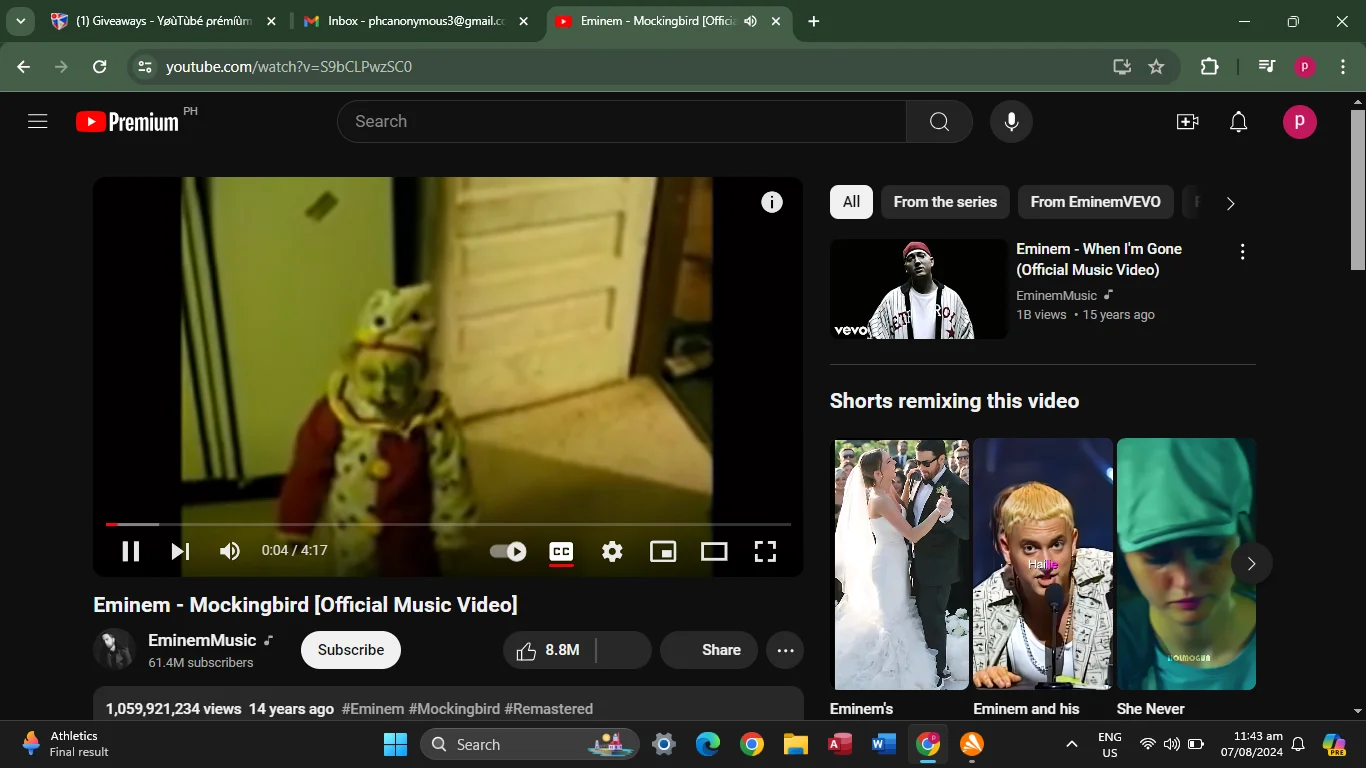
Task: Open YouTube notifications bell
Action: [1238, 122]
